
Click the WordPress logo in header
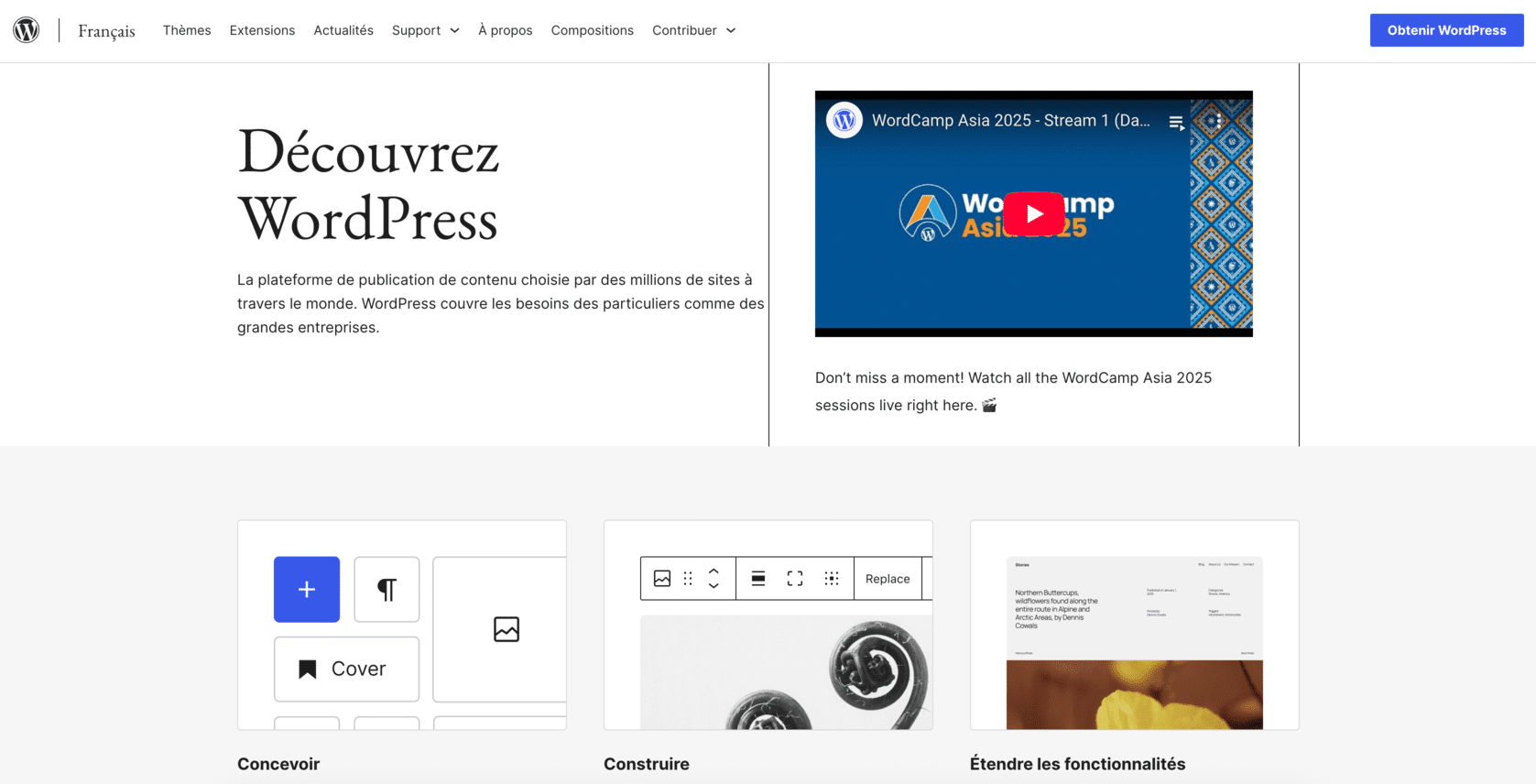click(x=27, y=30)
